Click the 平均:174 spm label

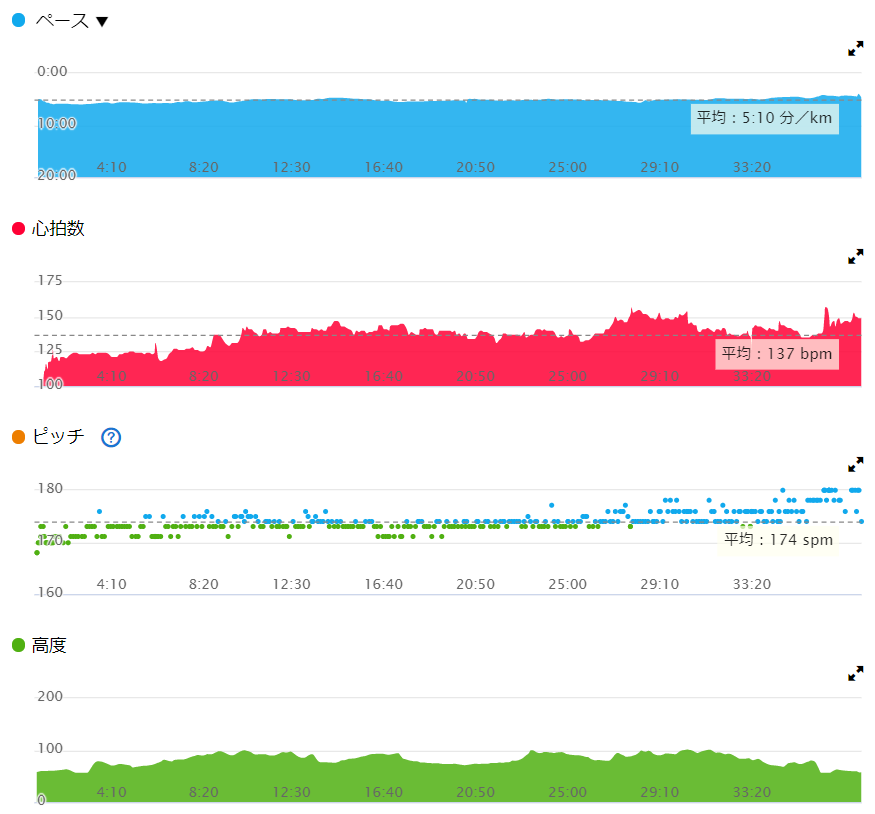[778, 540]
